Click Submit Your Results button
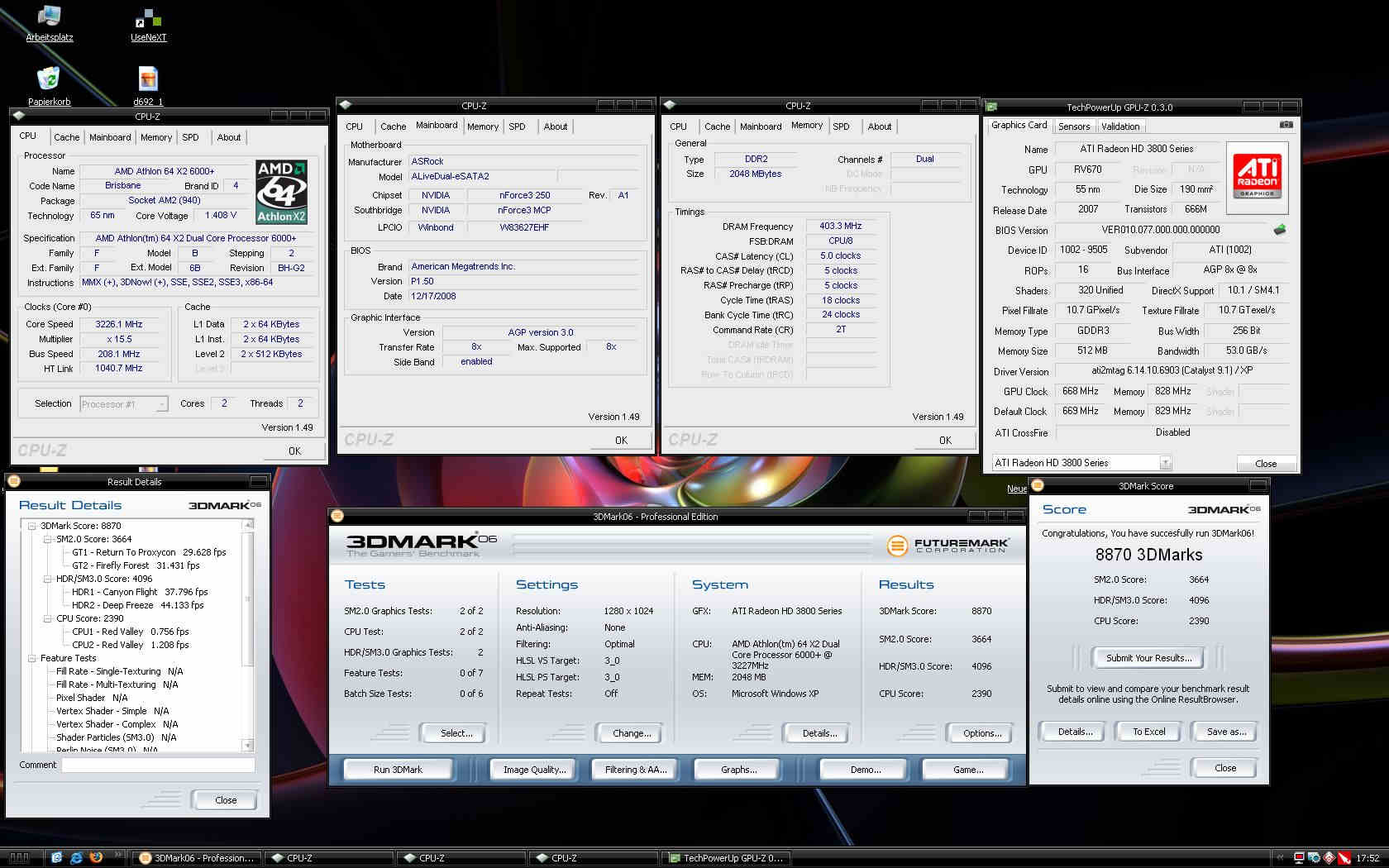This screenshot has width=1389, height=868. click(1149, 658)
